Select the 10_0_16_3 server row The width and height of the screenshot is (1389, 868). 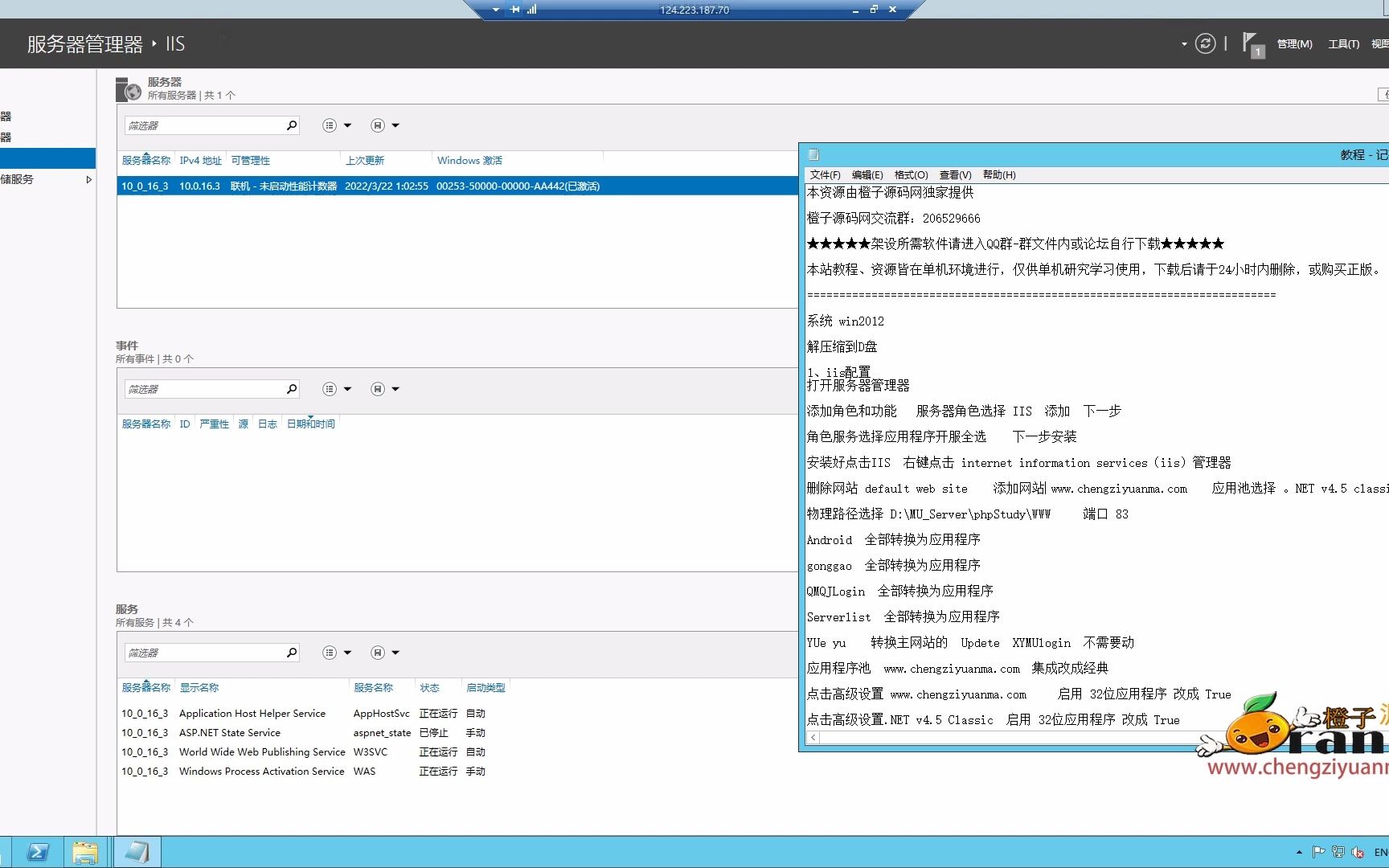pyautogui.click(x=457, y=186)
